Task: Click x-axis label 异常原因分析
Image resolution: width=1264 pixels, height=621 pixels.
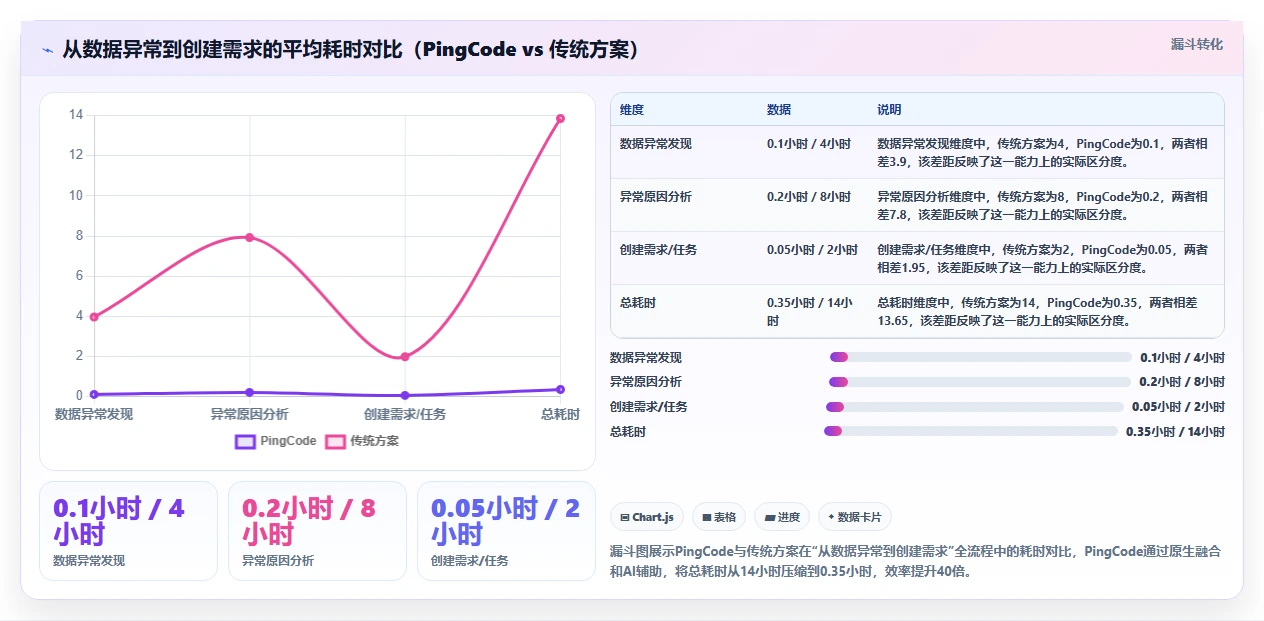Action: point(249,414)
